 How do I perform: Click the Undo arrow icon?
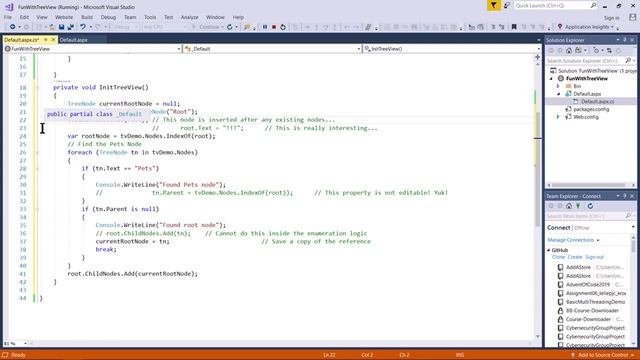click(83, 27)
